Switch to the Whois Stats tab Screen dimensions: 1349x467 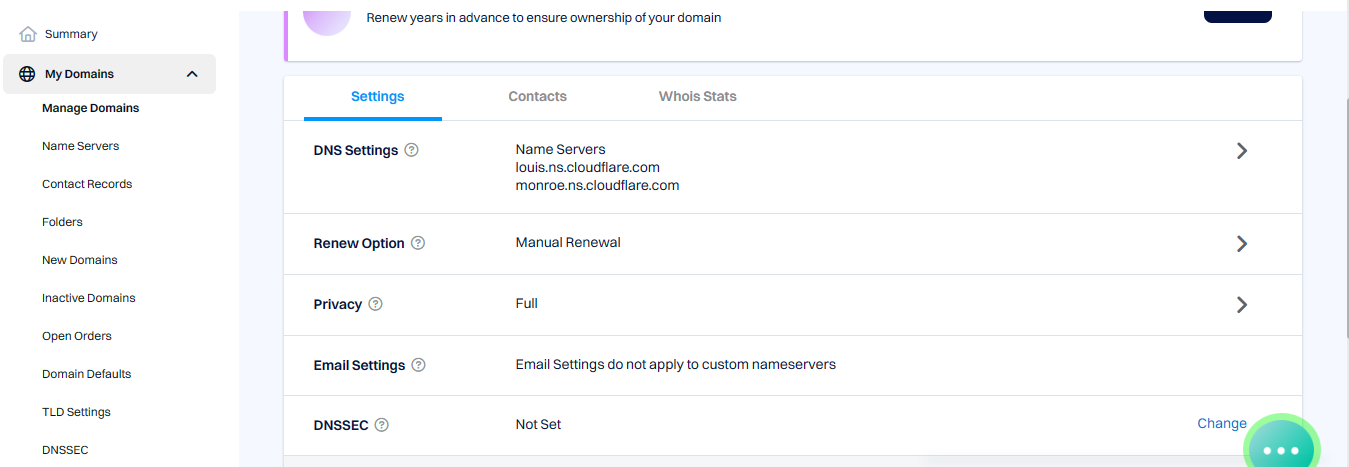pyautogui.click(x=697, y=97)
